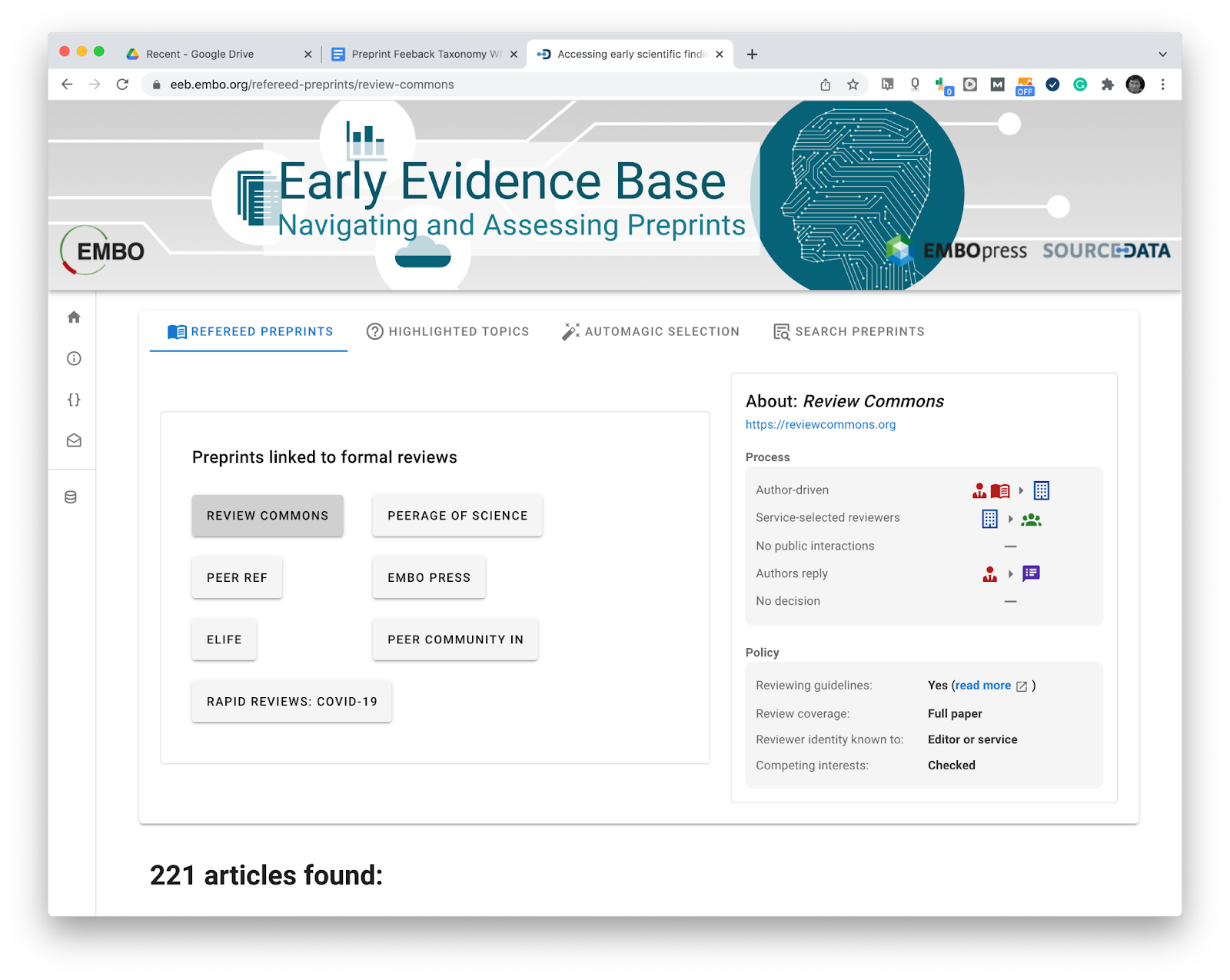Open a new browser tab
The image size is (1230, 980).
pos(752,54)
